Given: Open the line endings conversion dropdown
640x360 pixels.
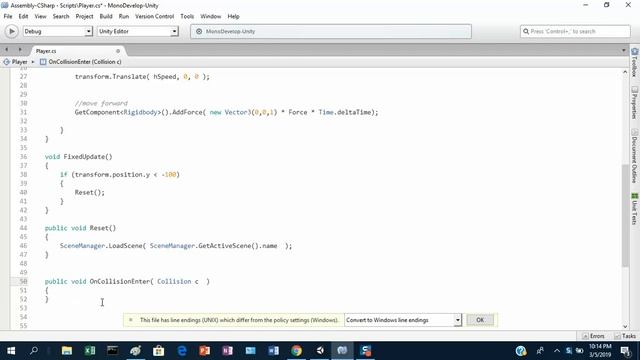Looking at the screenshot, I should (403, 320).
